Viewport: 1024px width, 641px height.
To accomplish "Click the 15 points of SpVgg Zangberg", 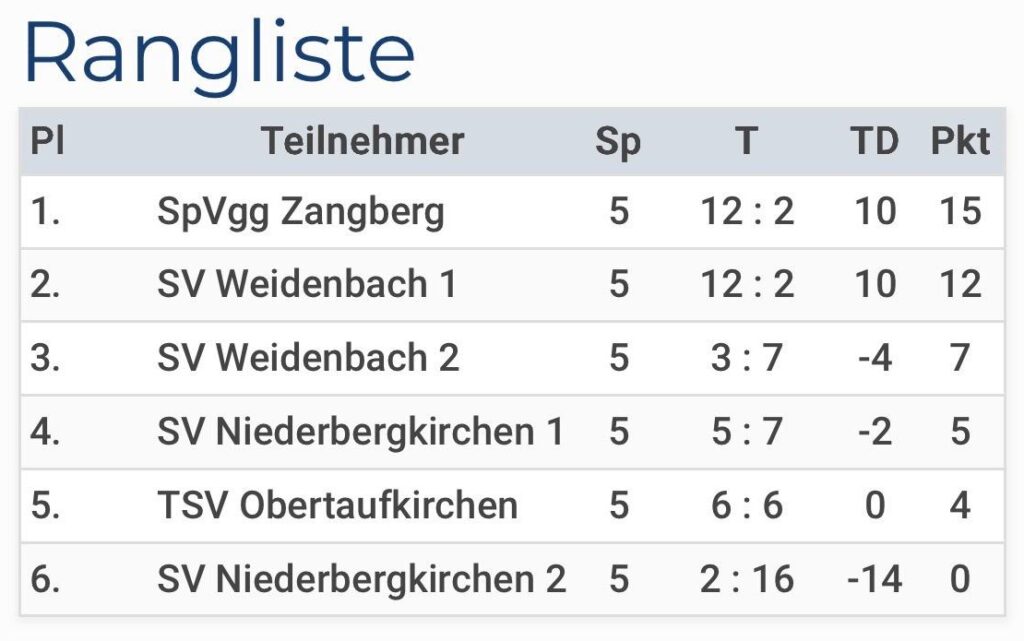I will click(960, 212).
